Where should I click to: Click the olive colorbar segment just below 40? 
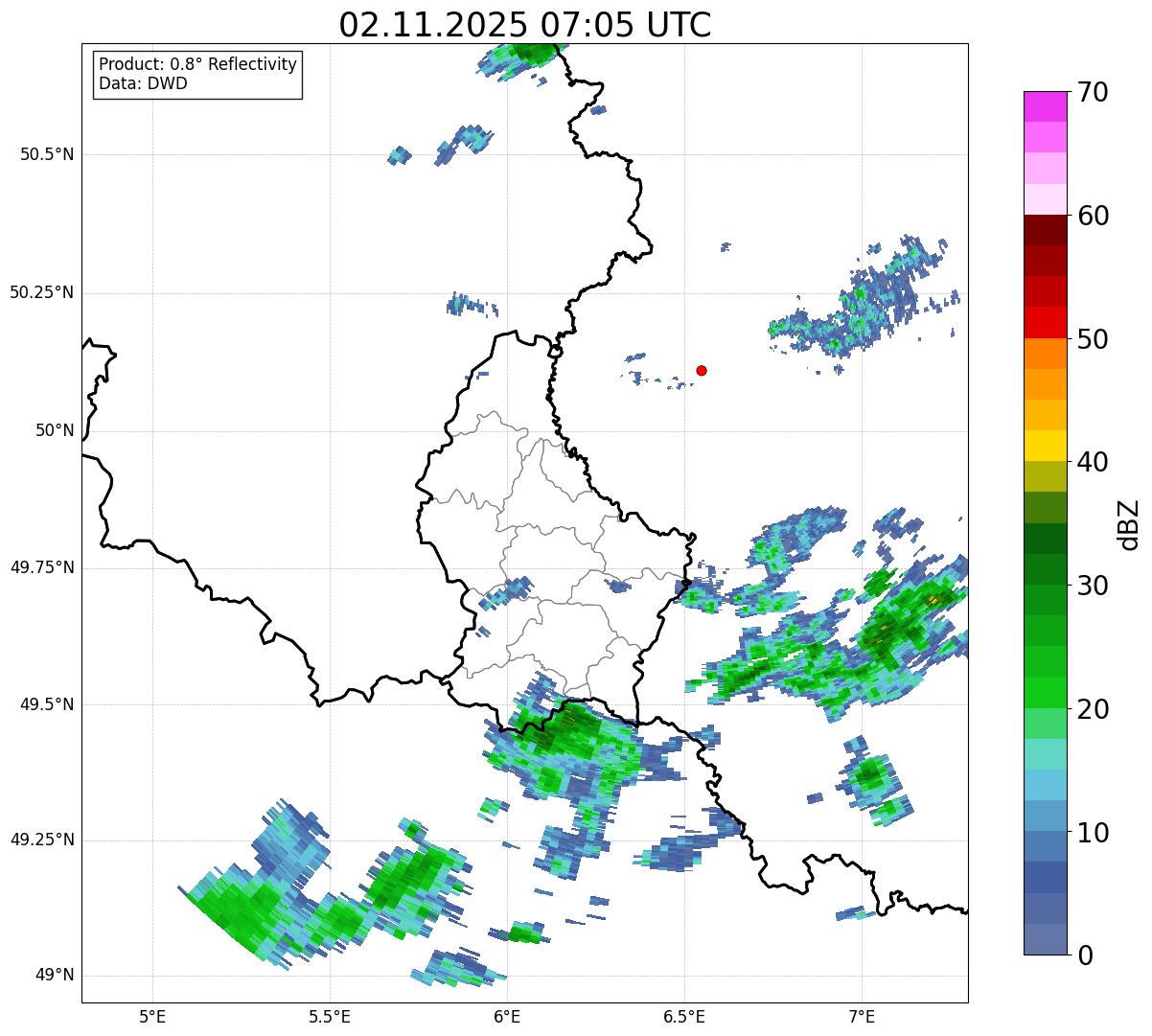click(1045, 476)
